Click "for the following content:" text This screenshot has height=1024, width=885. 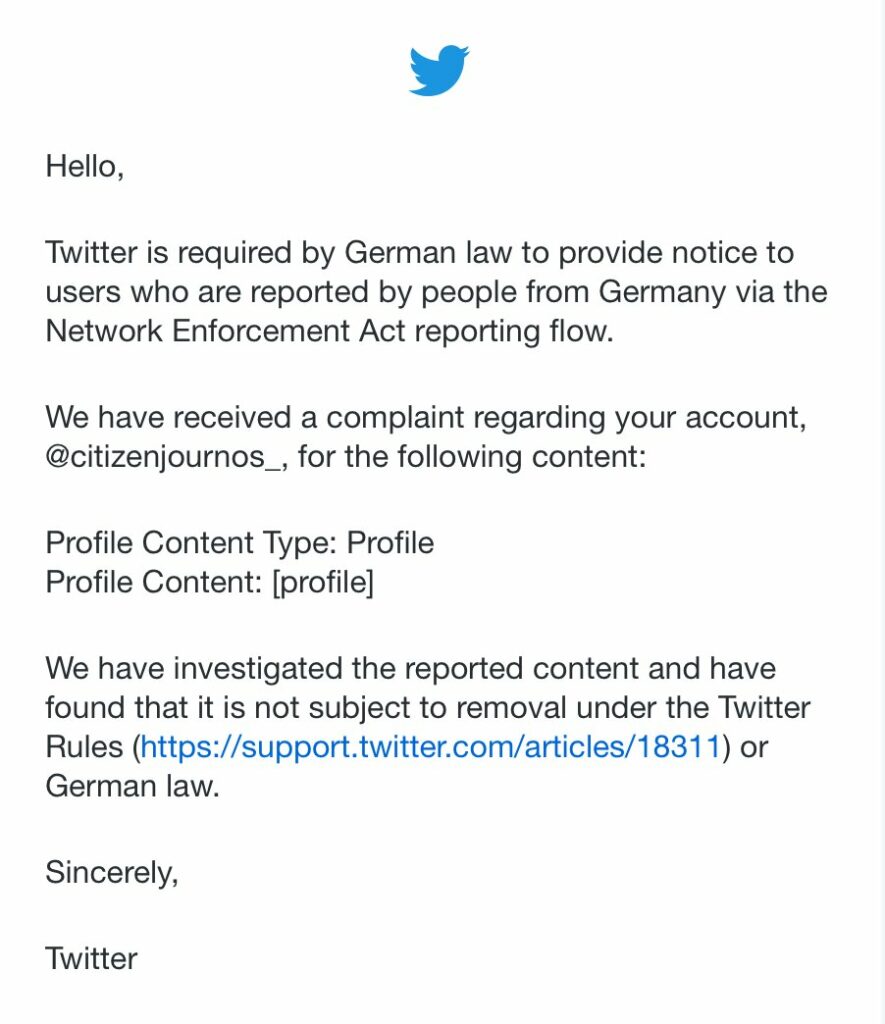click(x=472, y=456)
